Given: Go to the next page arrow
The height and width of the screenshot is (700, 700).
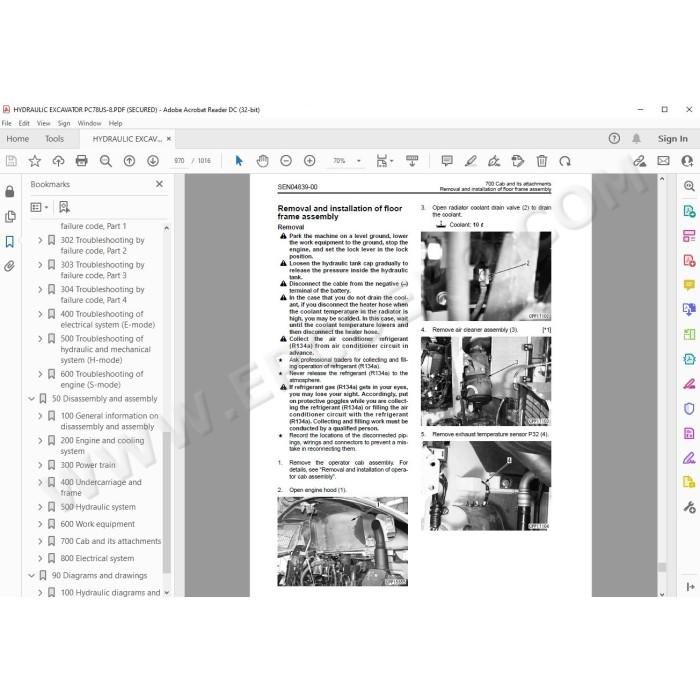Looking at the screenshot, I should [x=153, y=161].
